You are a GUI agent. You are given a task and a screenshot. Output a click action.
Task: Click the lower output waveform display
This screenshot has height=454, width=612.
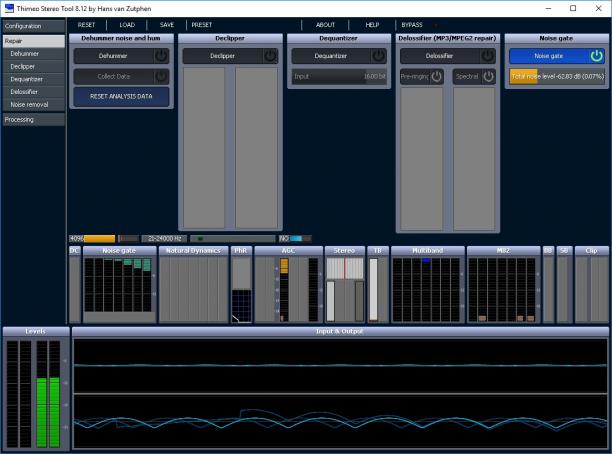click(340, 421)
